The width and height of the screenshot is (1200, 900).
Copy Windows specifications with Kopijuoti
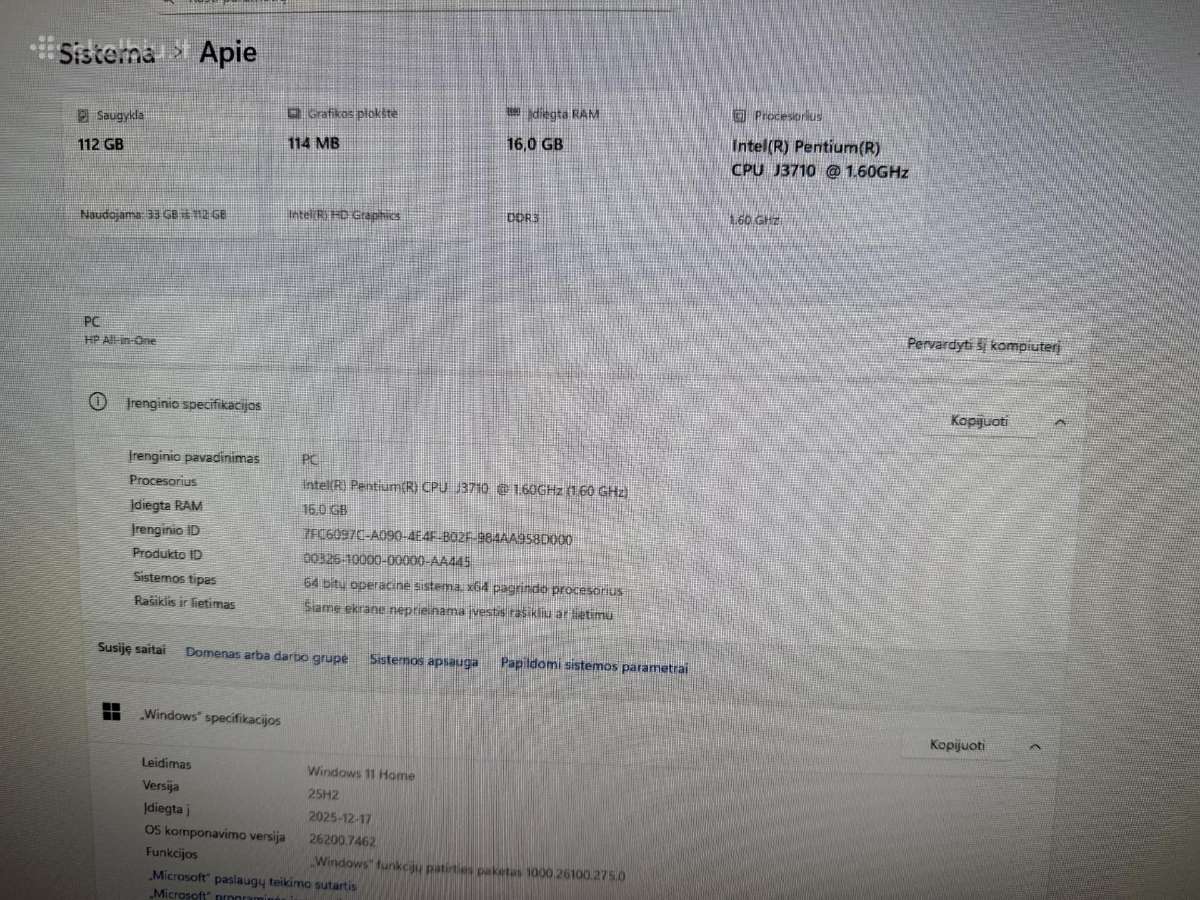coord(958,745)
